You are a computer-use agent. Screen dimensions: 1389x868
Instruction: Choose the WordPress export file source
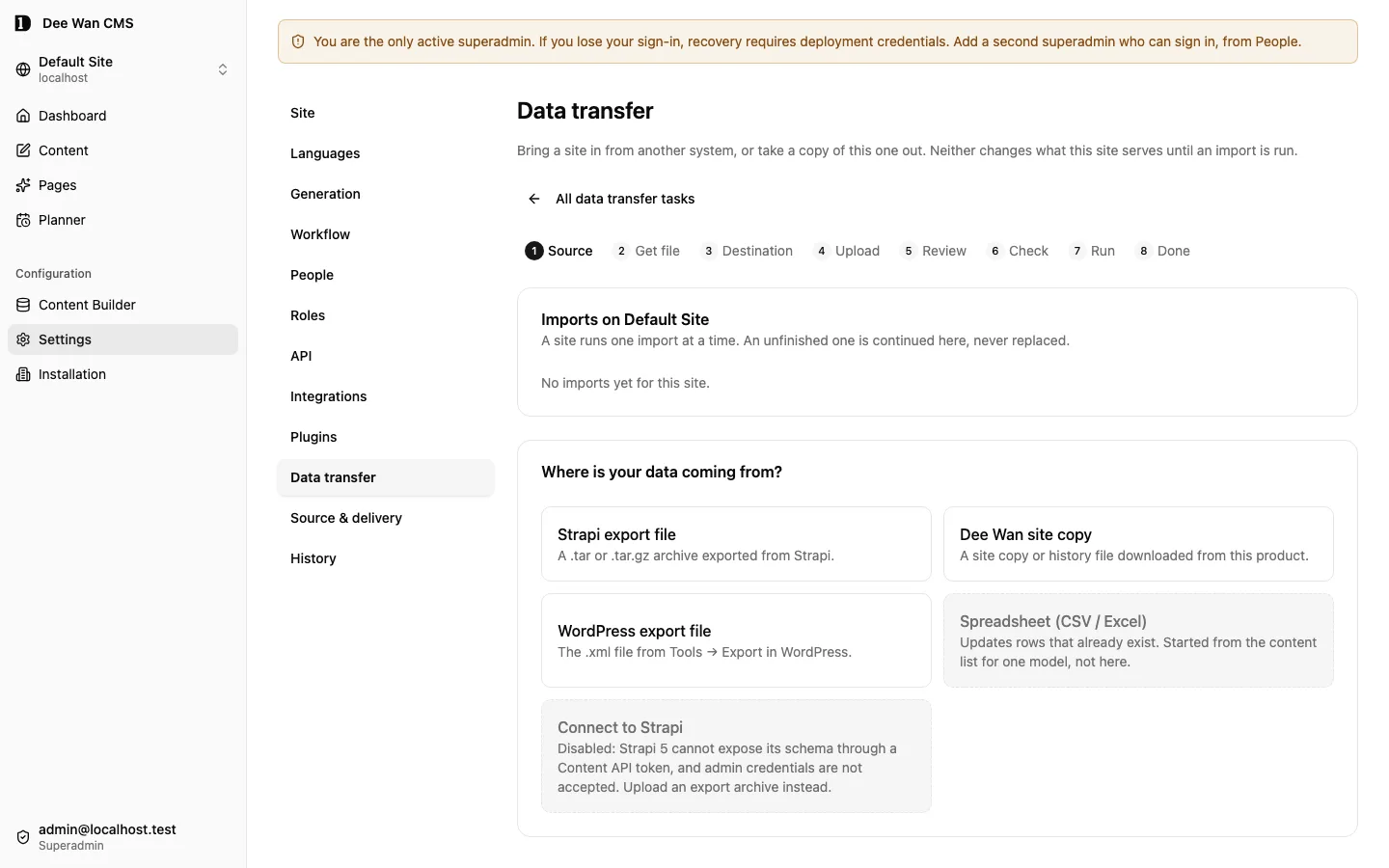click(x=736, y=640)
